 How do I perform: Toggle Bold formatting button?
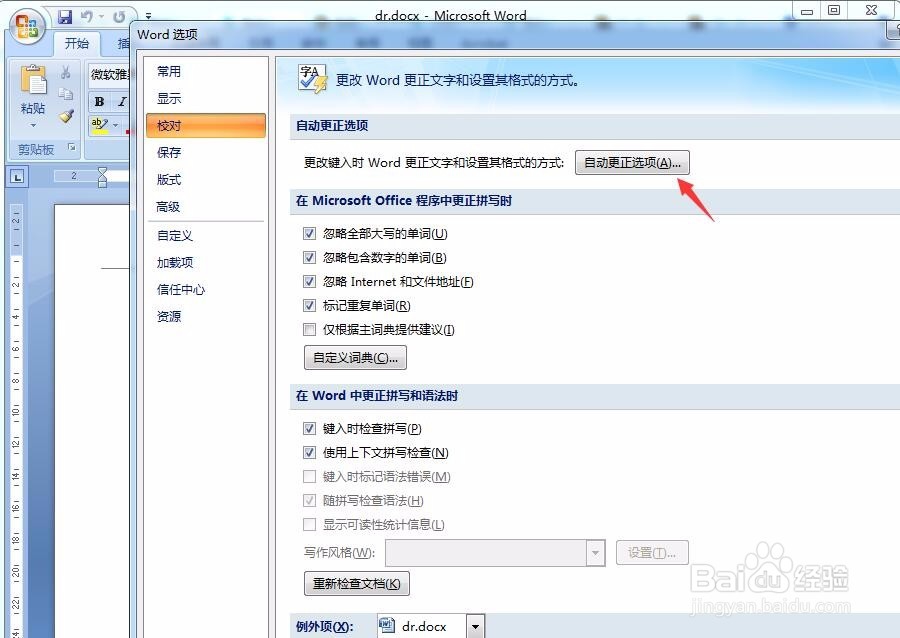pos(99,102)
